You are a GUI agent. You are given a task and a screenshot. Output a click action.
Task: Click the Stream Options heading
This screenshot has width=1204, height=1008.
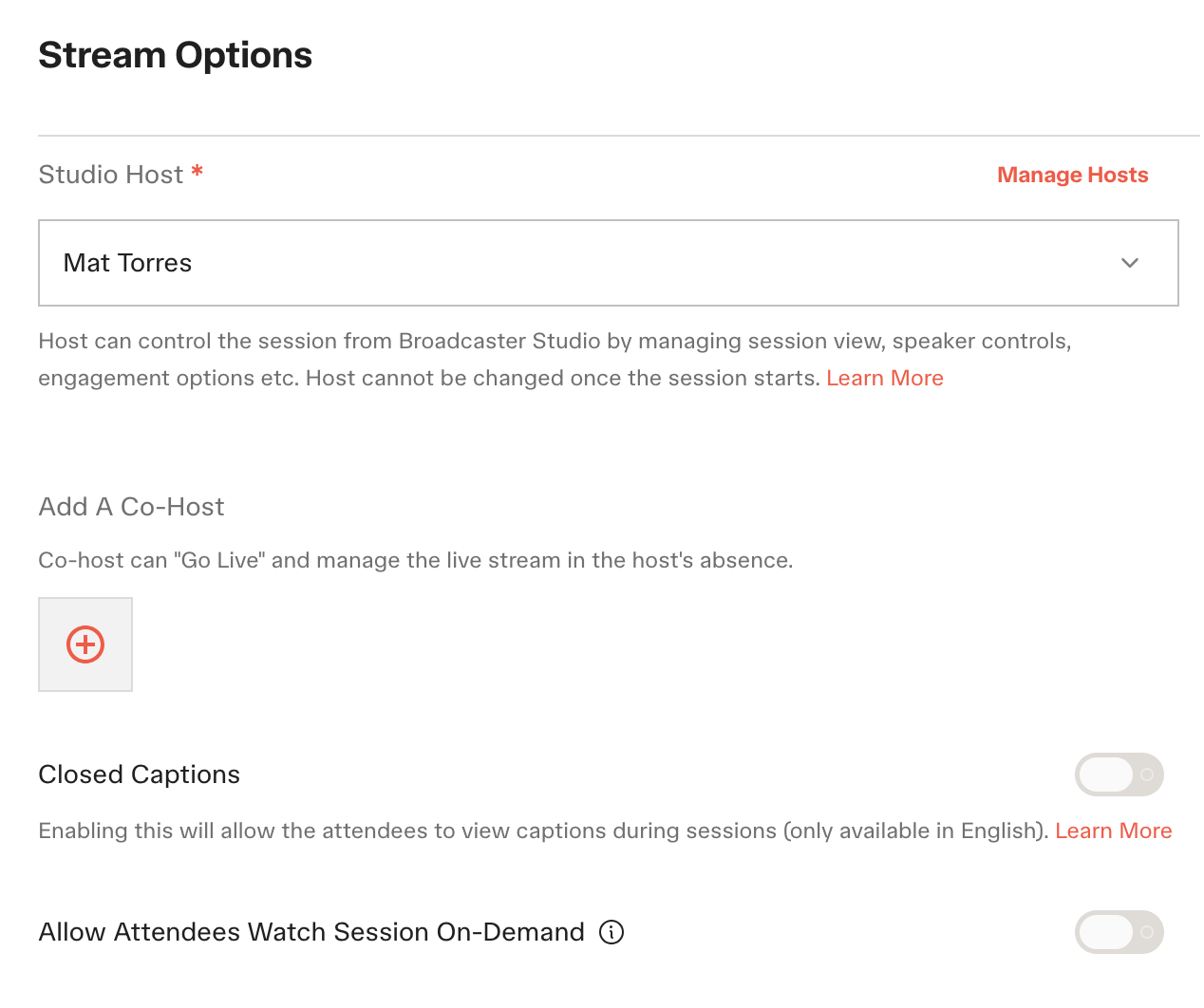pos(176,55)
